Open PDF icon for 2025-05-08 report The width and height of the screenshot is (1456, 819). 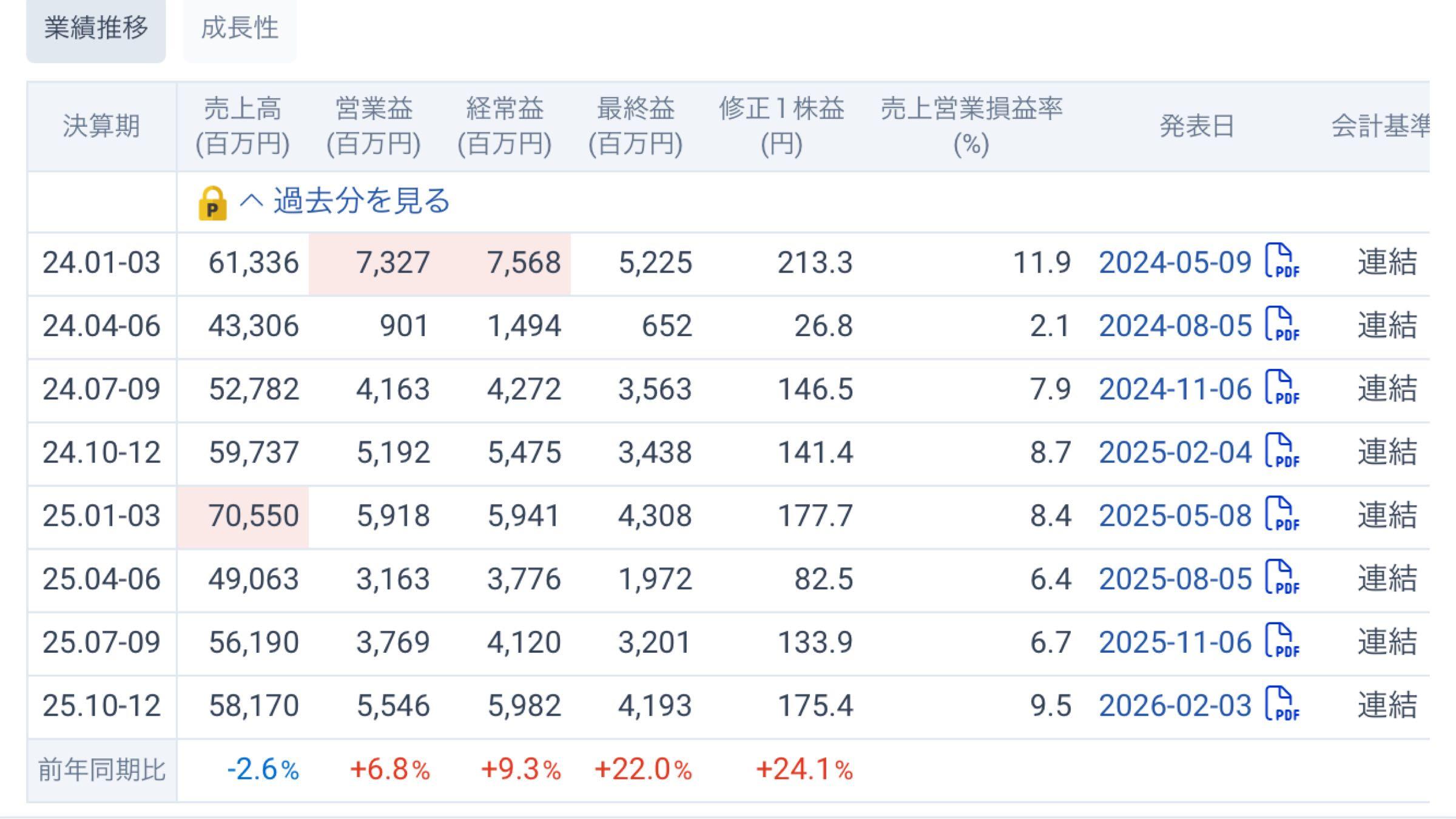1282,514
